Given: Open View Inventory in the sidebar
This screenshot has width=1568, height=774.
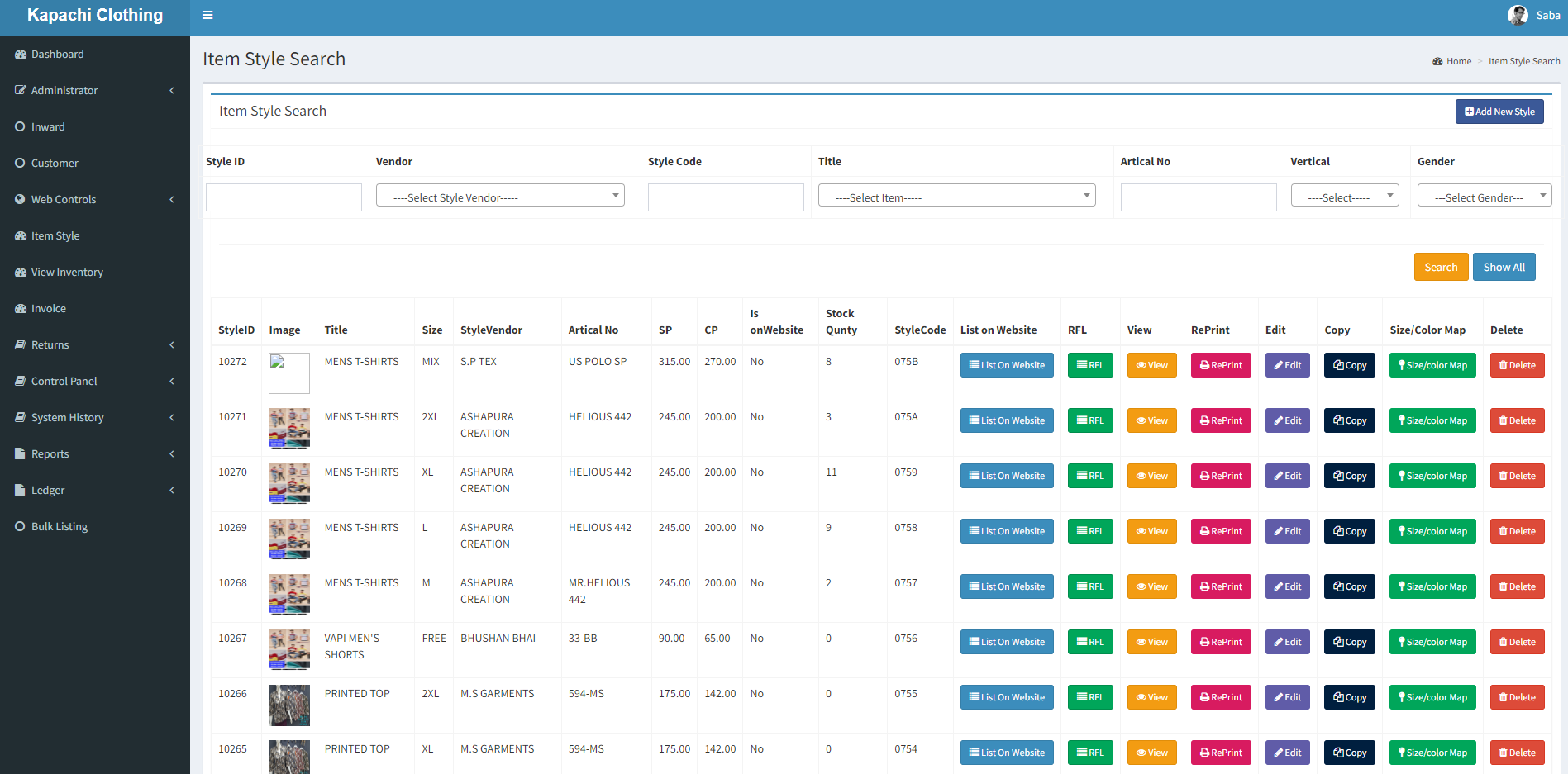Looking at the screenshot, I should [67, 273].
